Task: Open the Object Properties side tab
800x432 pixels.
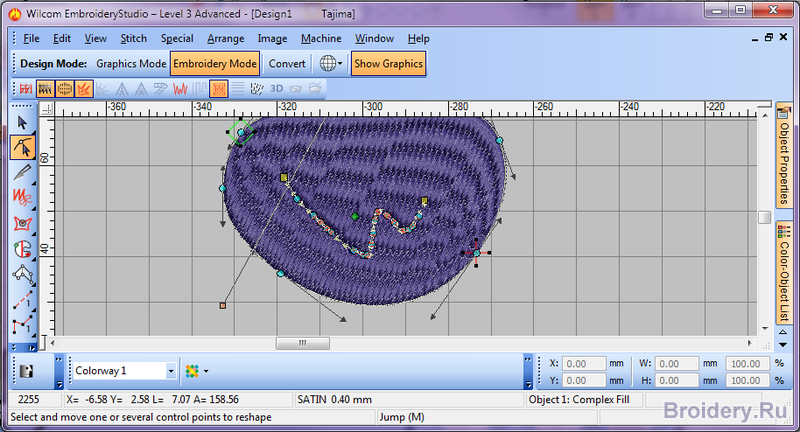Action: coord(784,152)
